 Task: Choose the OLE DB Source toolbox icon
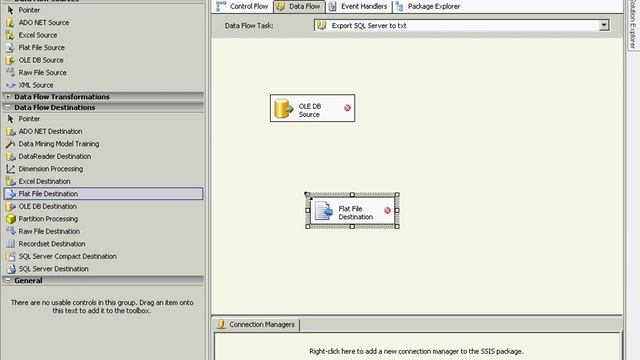(x=10, y=60)
